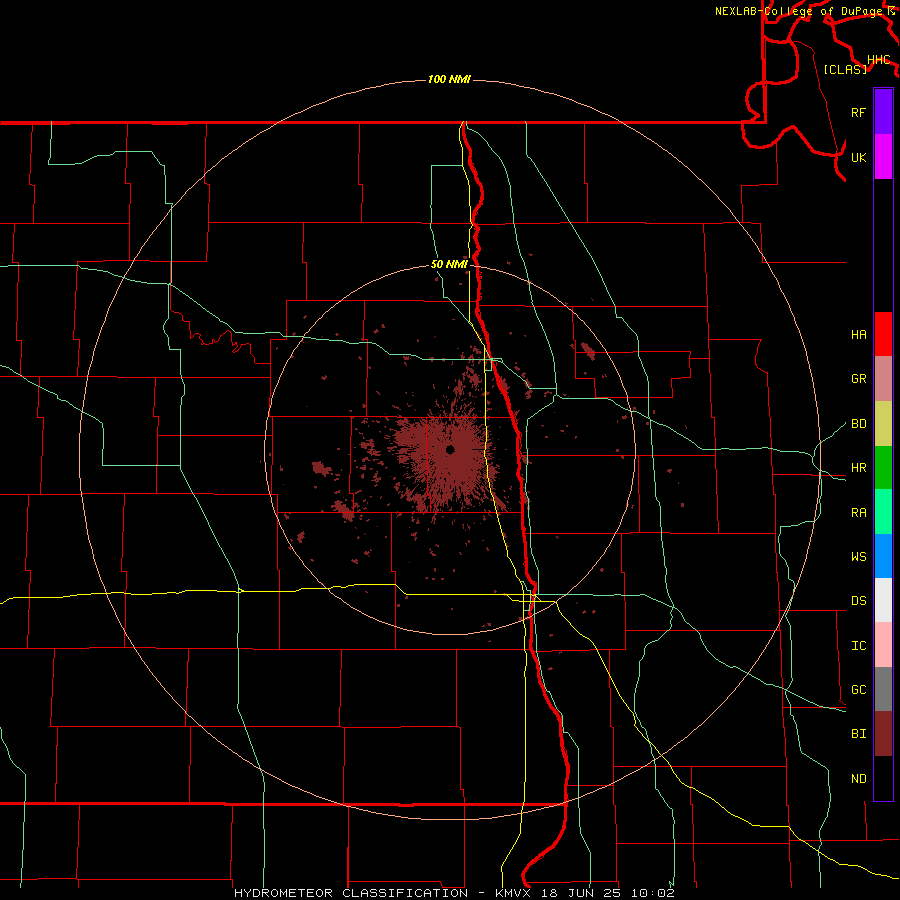Image resolution: width=900 pixels, height=900 pixels.
Task: Click the HHC product label
Action: [879, 60]
